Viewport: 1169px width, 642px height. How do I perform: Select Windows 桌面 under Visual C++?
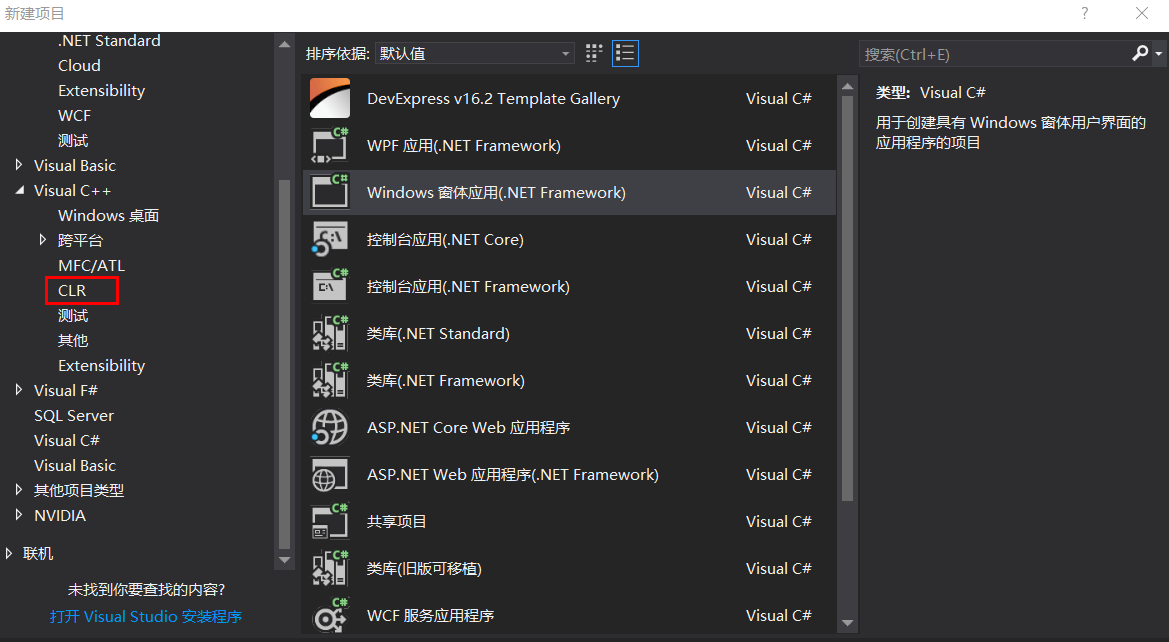pos(108,215)
